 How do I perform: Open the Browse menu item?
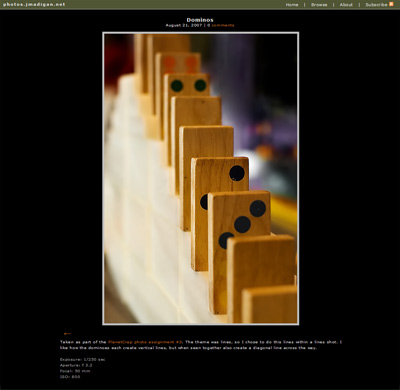(319, 5)
